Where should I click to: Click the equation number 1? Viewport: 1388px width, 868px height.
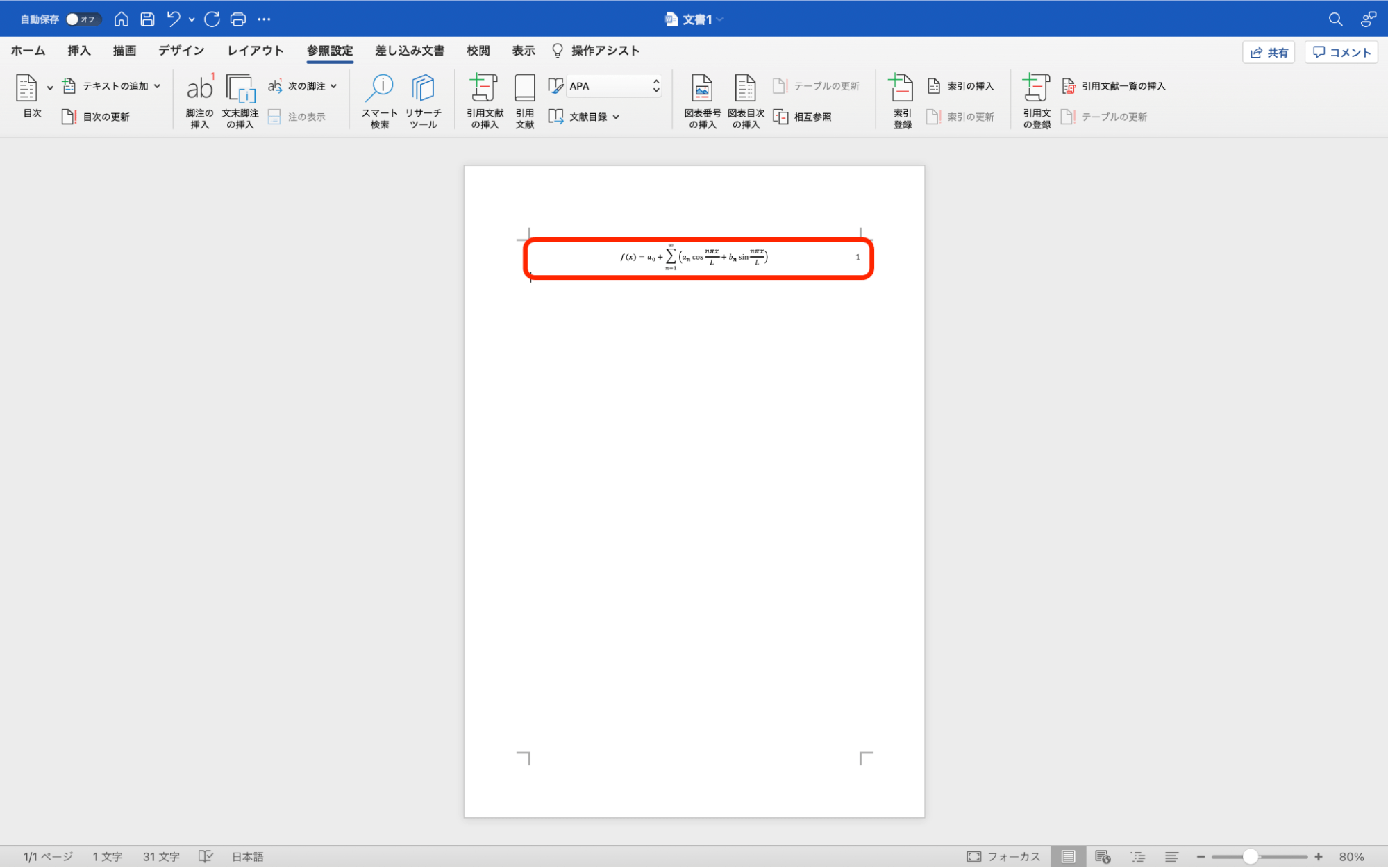tap(858, 257)
